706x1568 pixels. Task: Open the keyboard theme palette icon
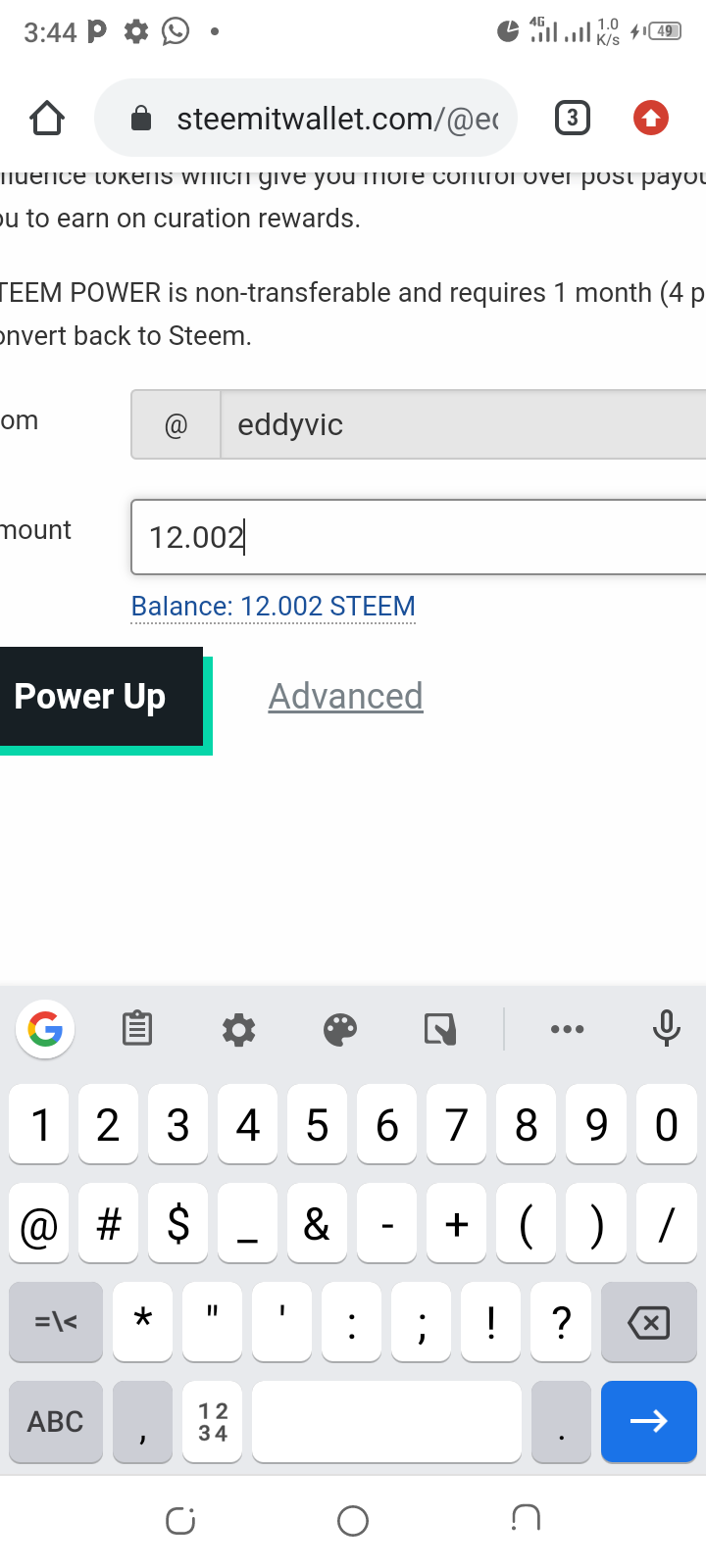coord(340,1030)
